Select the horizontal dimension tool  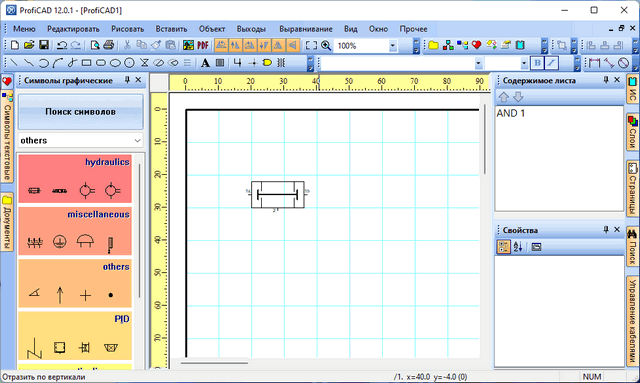point(595,63)
